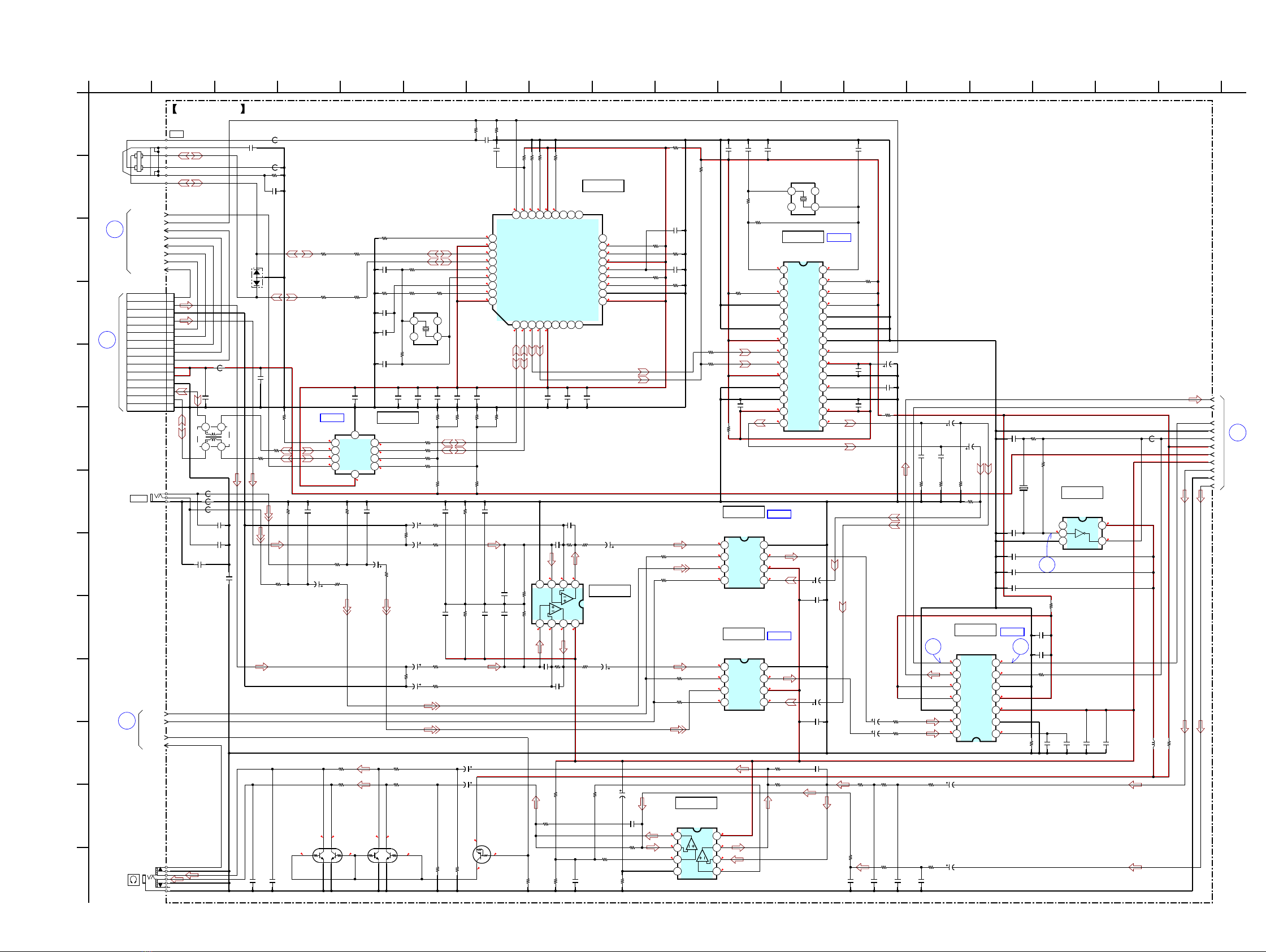
Task: Select the upper of two stacked 8-pin ICs
Action: coord(744,562)
